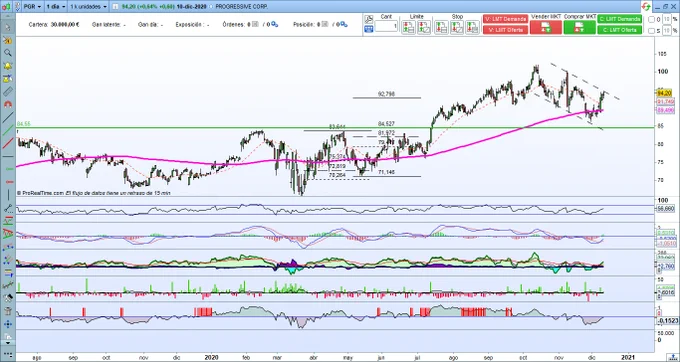This screenshot has height=362, width=680.
Task: Click the Cant quantity input field
Action: coord(386,26)
